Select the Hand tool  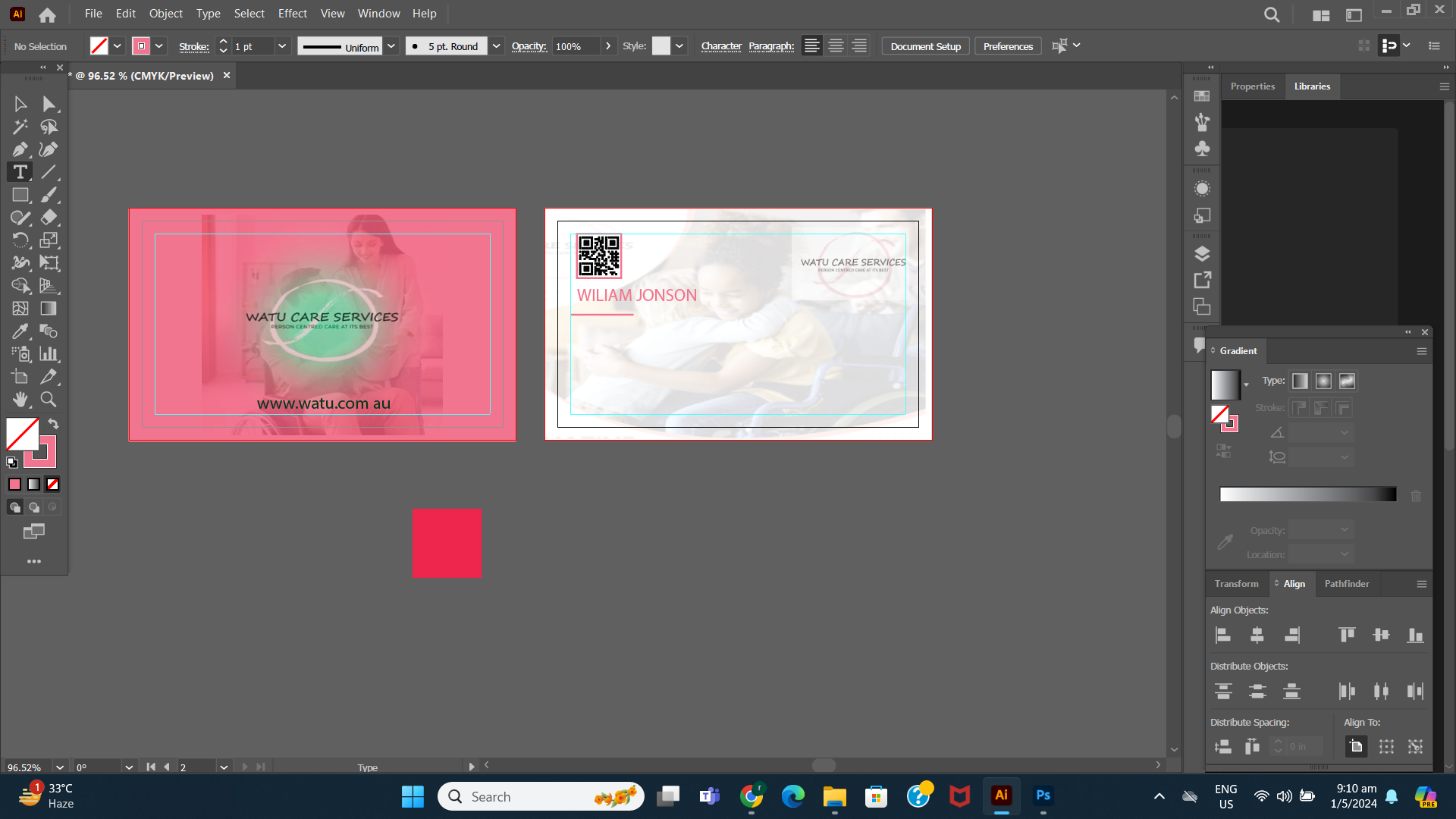click(19, 399)
